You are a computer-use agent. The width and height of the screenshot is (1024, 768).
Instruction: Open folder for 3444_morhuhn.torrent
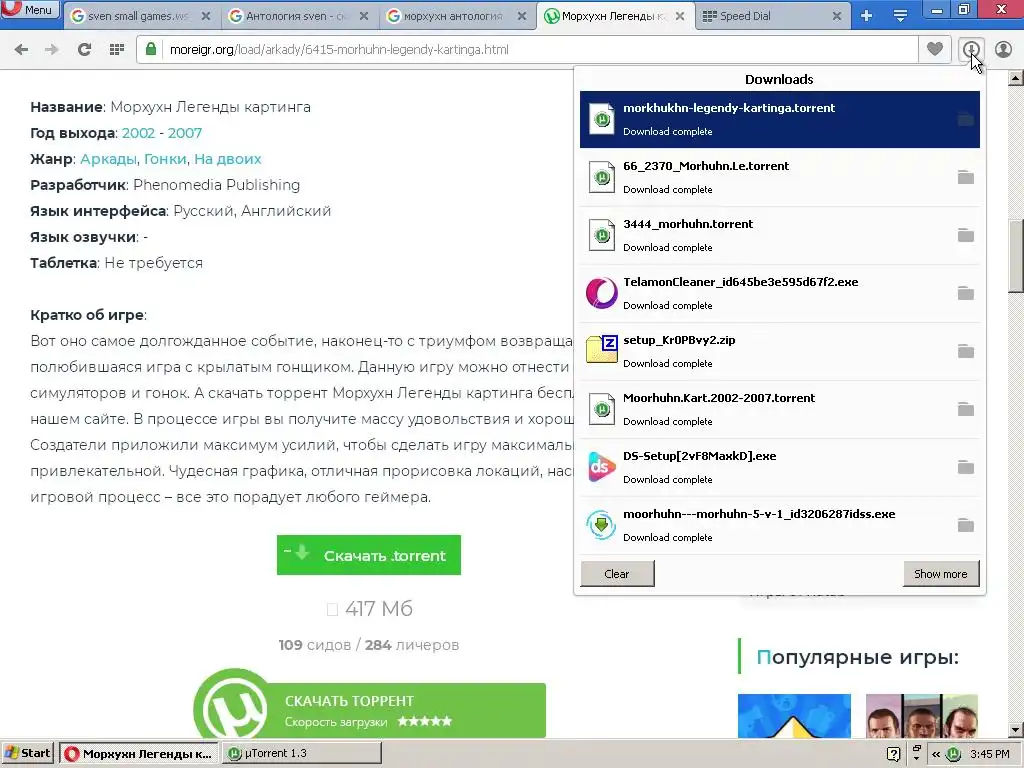(x=965, y=235)
